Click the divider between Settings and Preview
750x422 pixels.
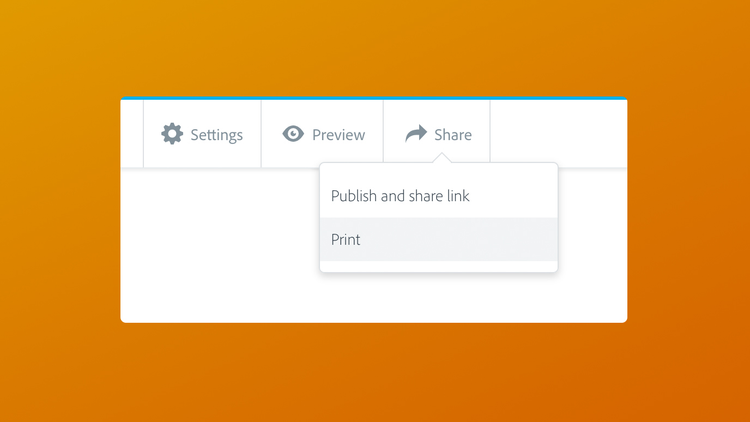(261, 134)
